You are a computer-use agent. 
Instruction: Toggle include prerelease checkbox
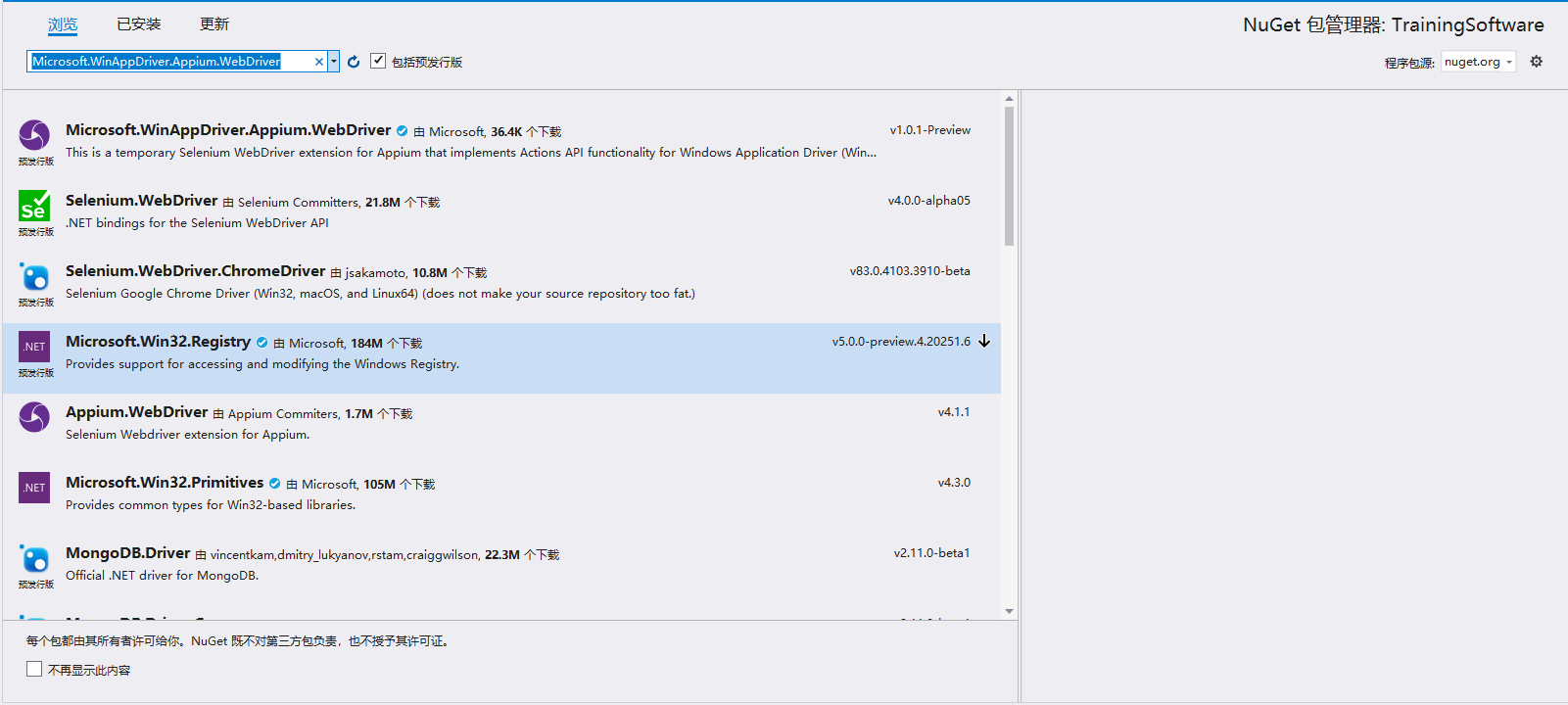[x=378, y=61]
